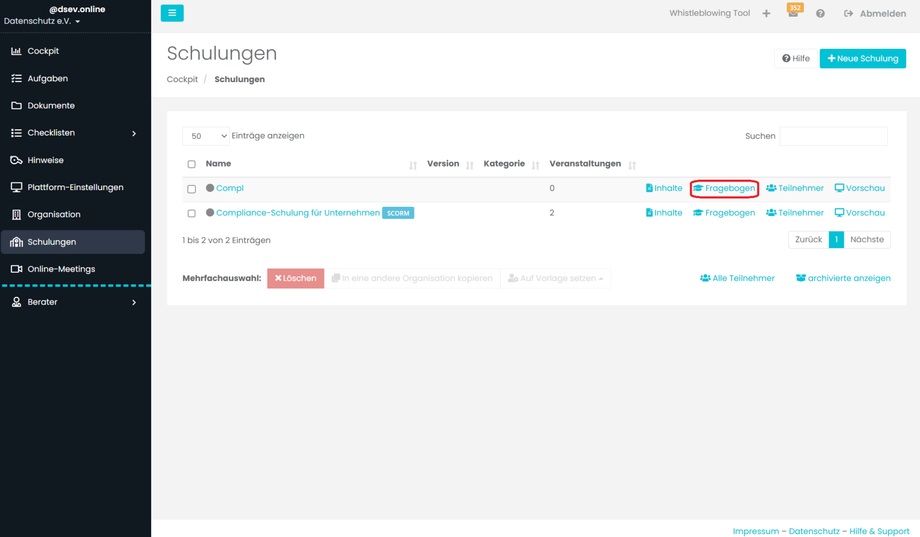Open Aufgaben in the sidebar
The image size is (920, 537).
(x=73, y=79)
